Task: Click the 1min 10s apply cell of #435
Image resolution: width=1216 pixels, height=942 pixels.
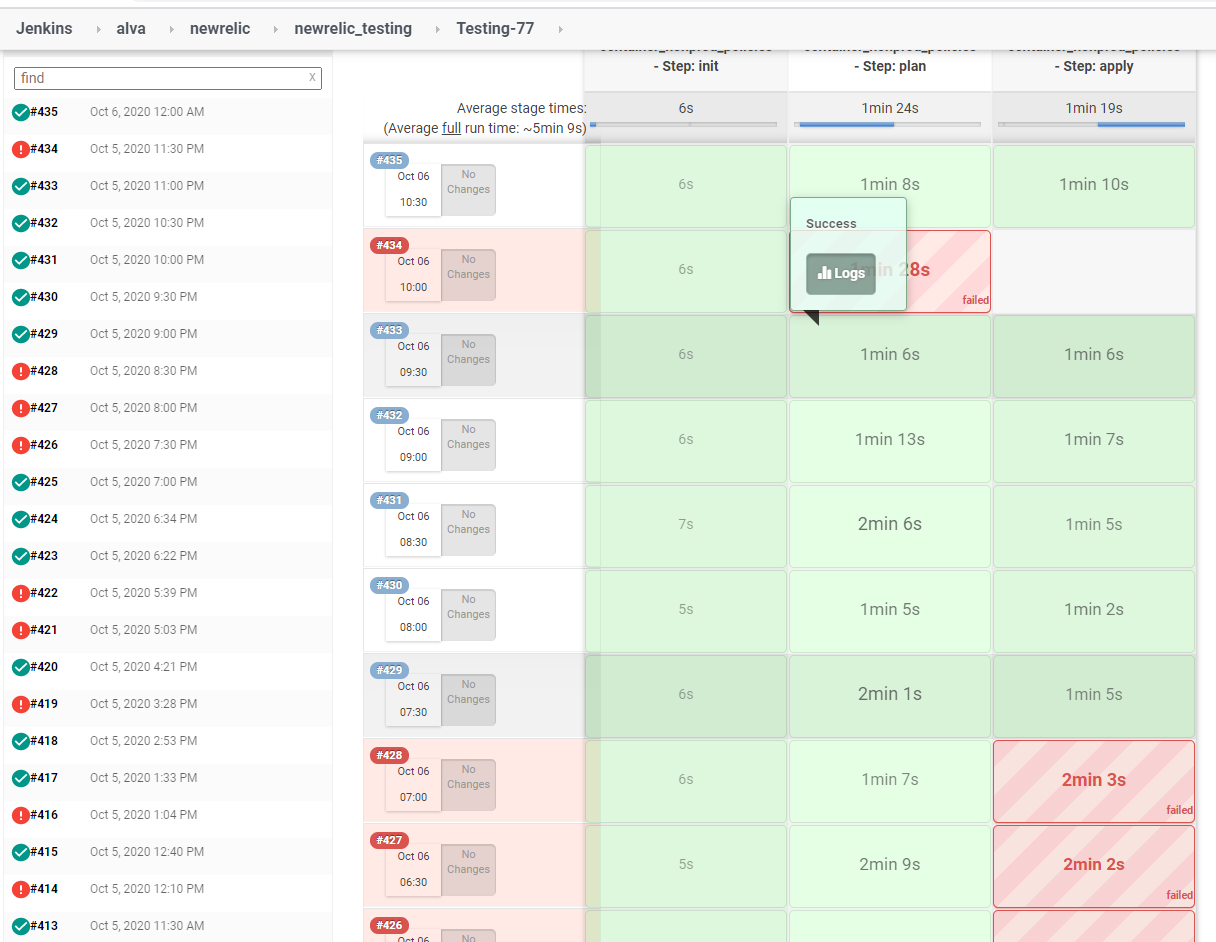Action: (x=1094, y=186)
